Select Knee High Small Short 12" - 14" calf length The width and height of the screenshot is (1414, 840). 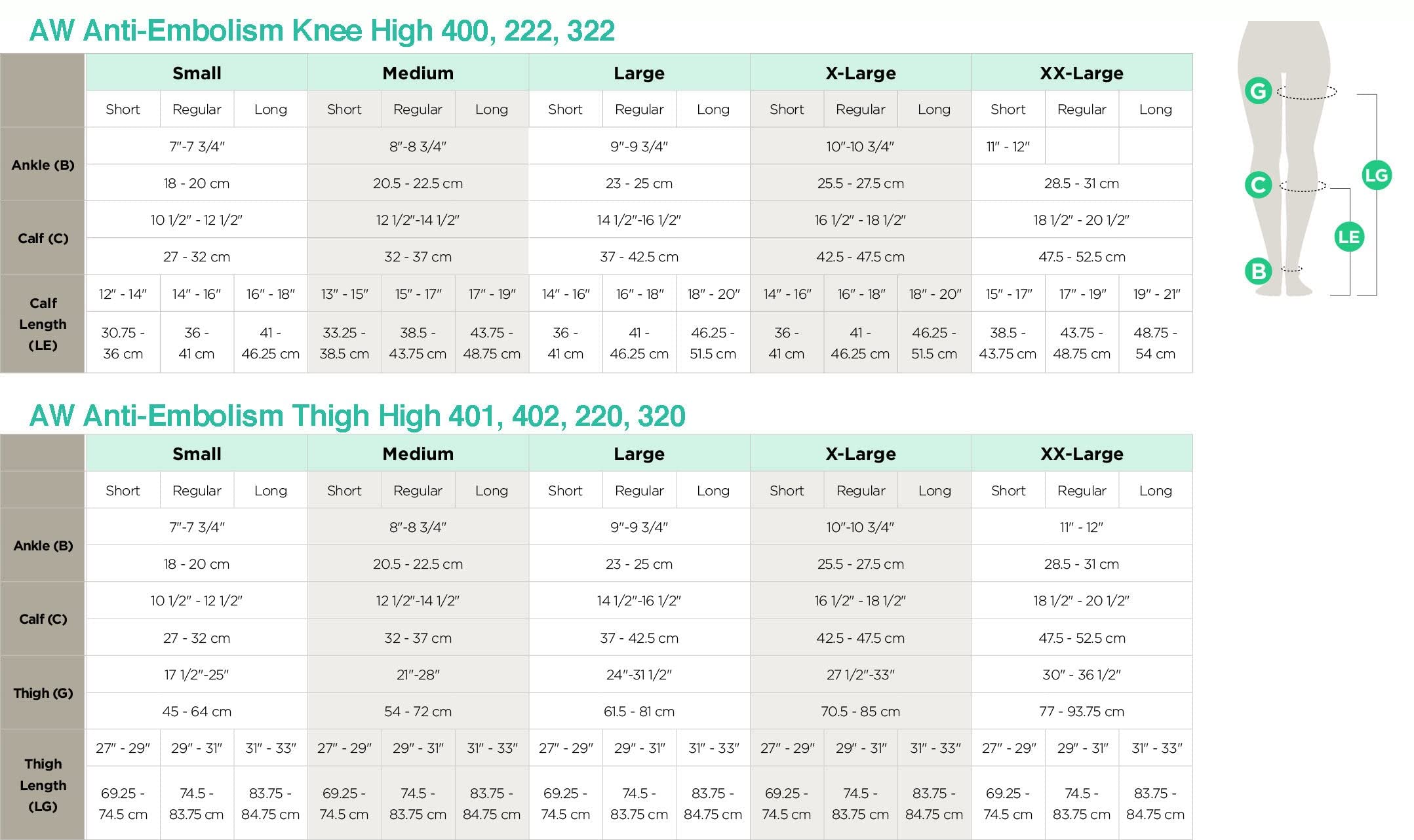(x=123, y=294)
